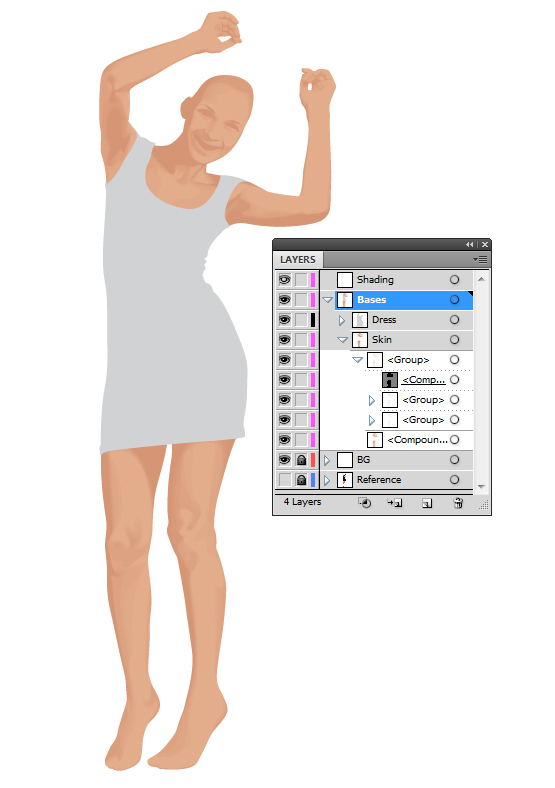The width and height of the screenshot is (555, 788).
Task: Open the Layers panel flyout menu
Action: pos(481,259)
